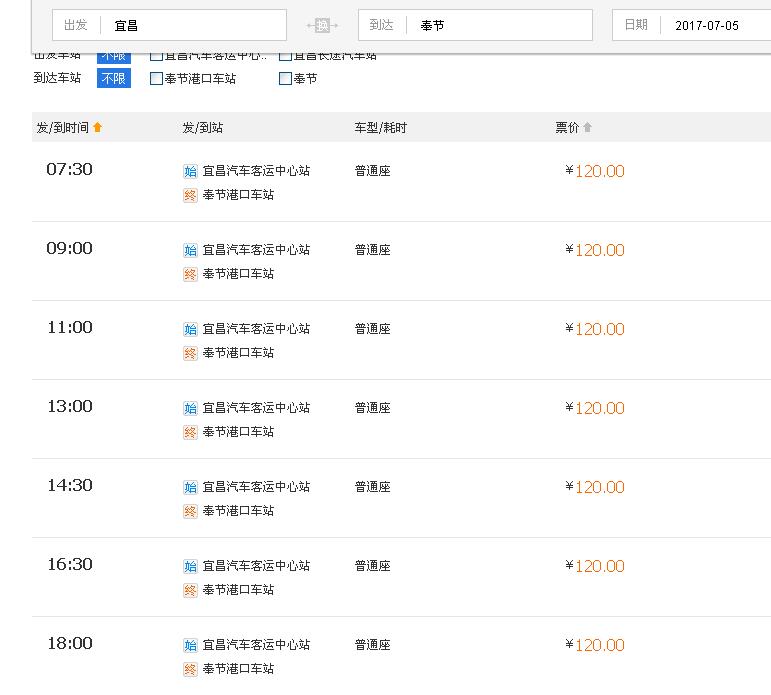771x695 pixels.
Task: Click the ¥120.00 price for 13:00
Action: click(x=595, y=408)
